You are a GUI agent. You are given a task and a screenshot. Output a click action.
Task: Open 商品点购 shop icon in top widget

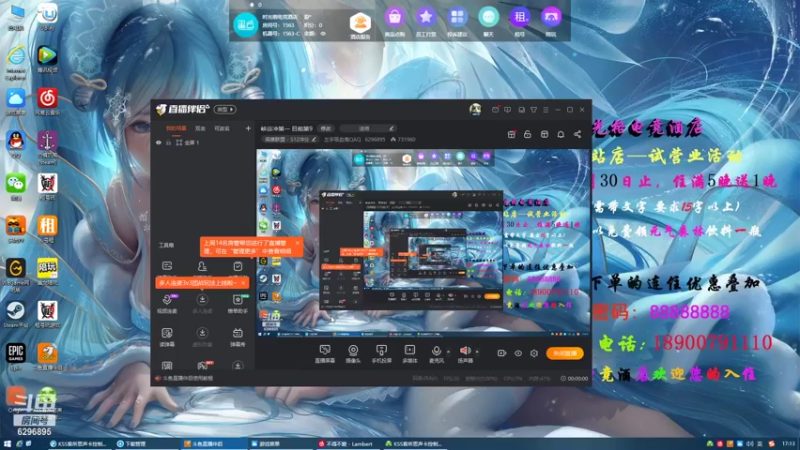pyautogui.click(x=394, y=22)
